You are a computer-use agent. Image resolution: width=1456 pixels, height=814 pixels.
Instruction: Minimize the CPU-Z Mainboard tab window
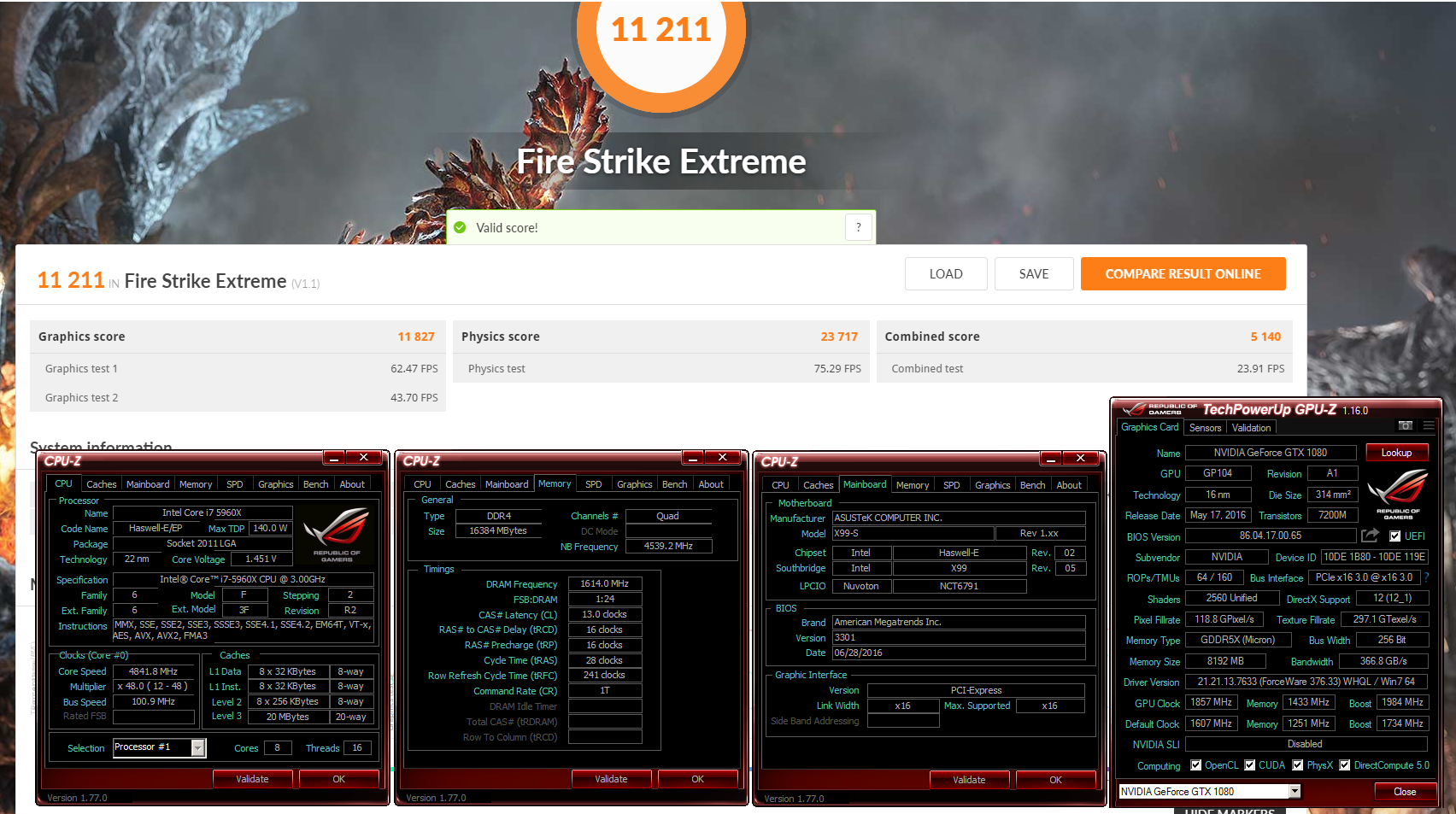coord(1050,459)
